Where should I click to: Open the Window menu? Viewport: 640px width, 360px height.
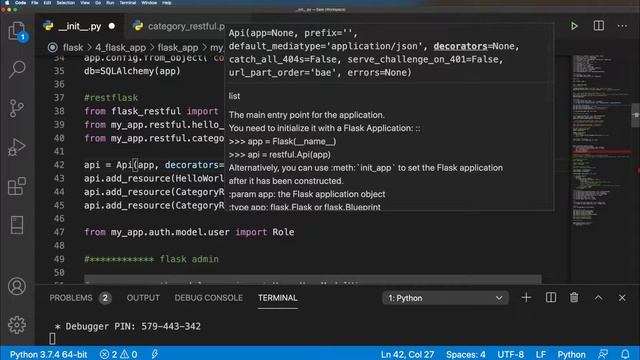149,3
